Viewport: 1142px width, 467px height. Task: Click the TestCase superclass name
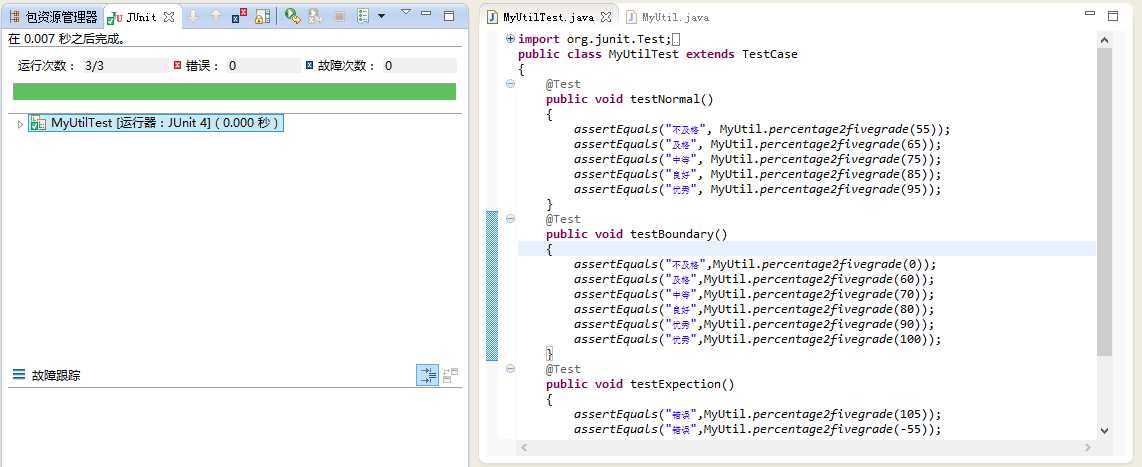tap(770, 54)
